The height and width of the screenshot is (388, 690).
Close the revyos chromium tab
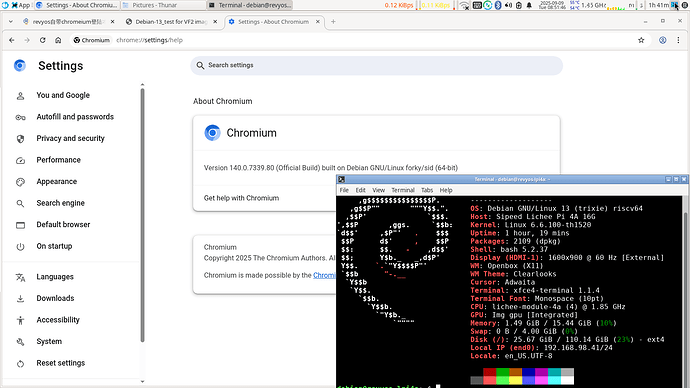[x=113, y=22]
